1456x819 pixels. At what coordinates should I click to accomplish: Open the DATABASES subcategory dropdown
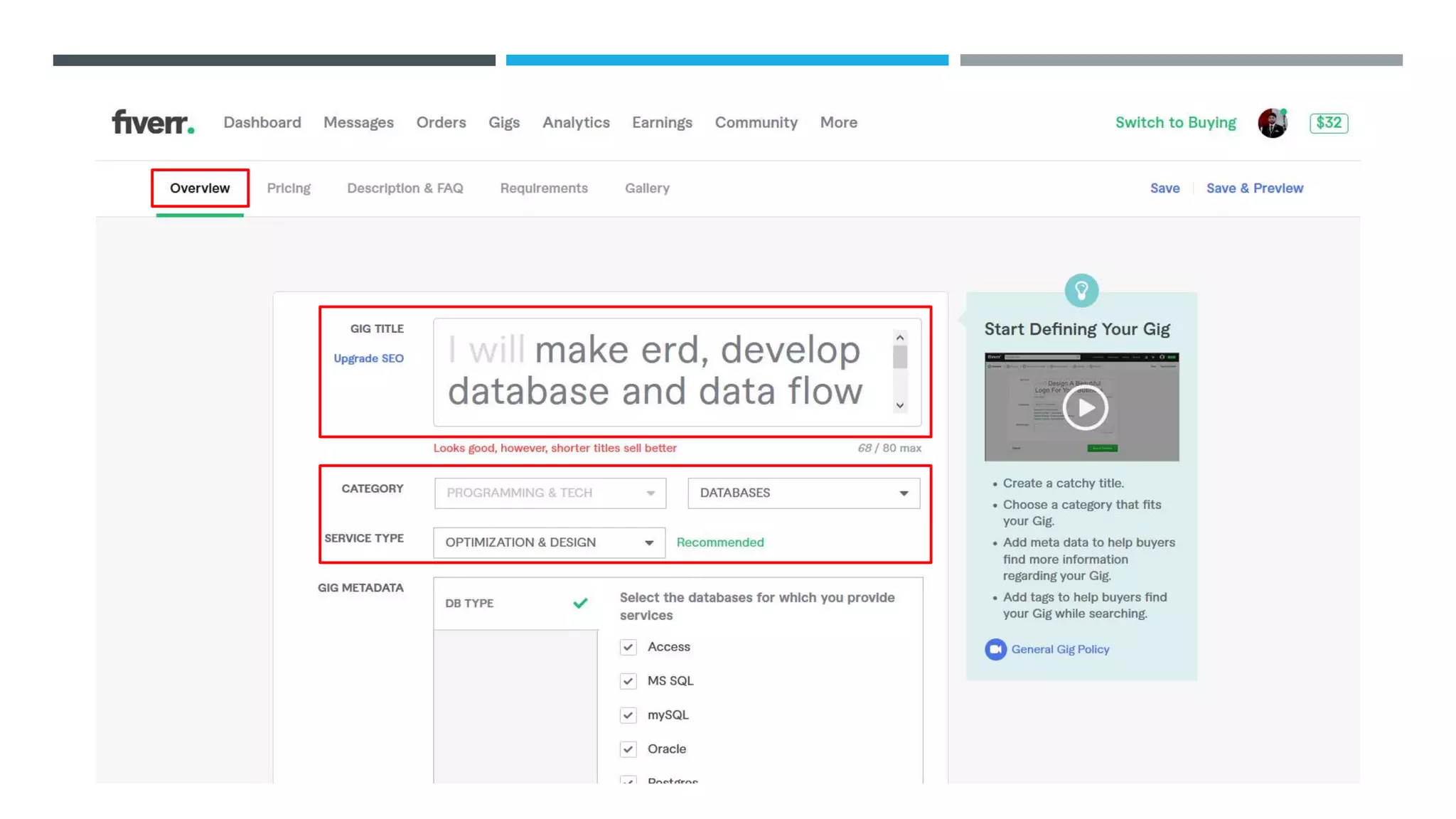[x=803, y=493]
